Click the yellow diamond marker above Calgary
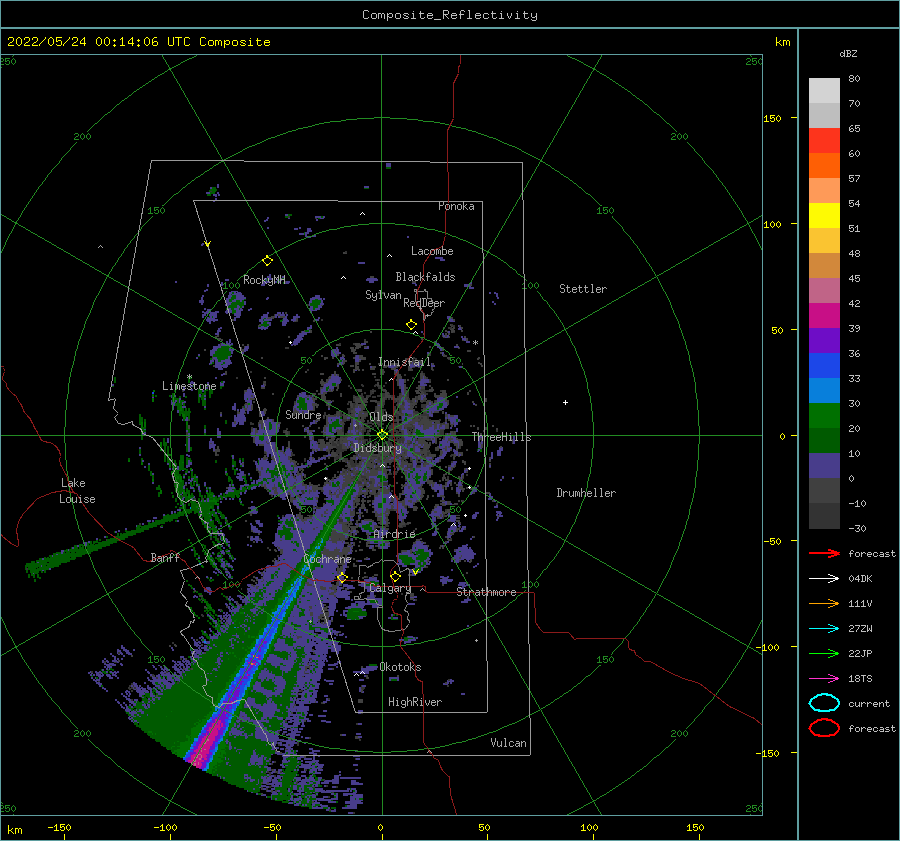This screenshot has width=900, height=841. click(395, 576)
